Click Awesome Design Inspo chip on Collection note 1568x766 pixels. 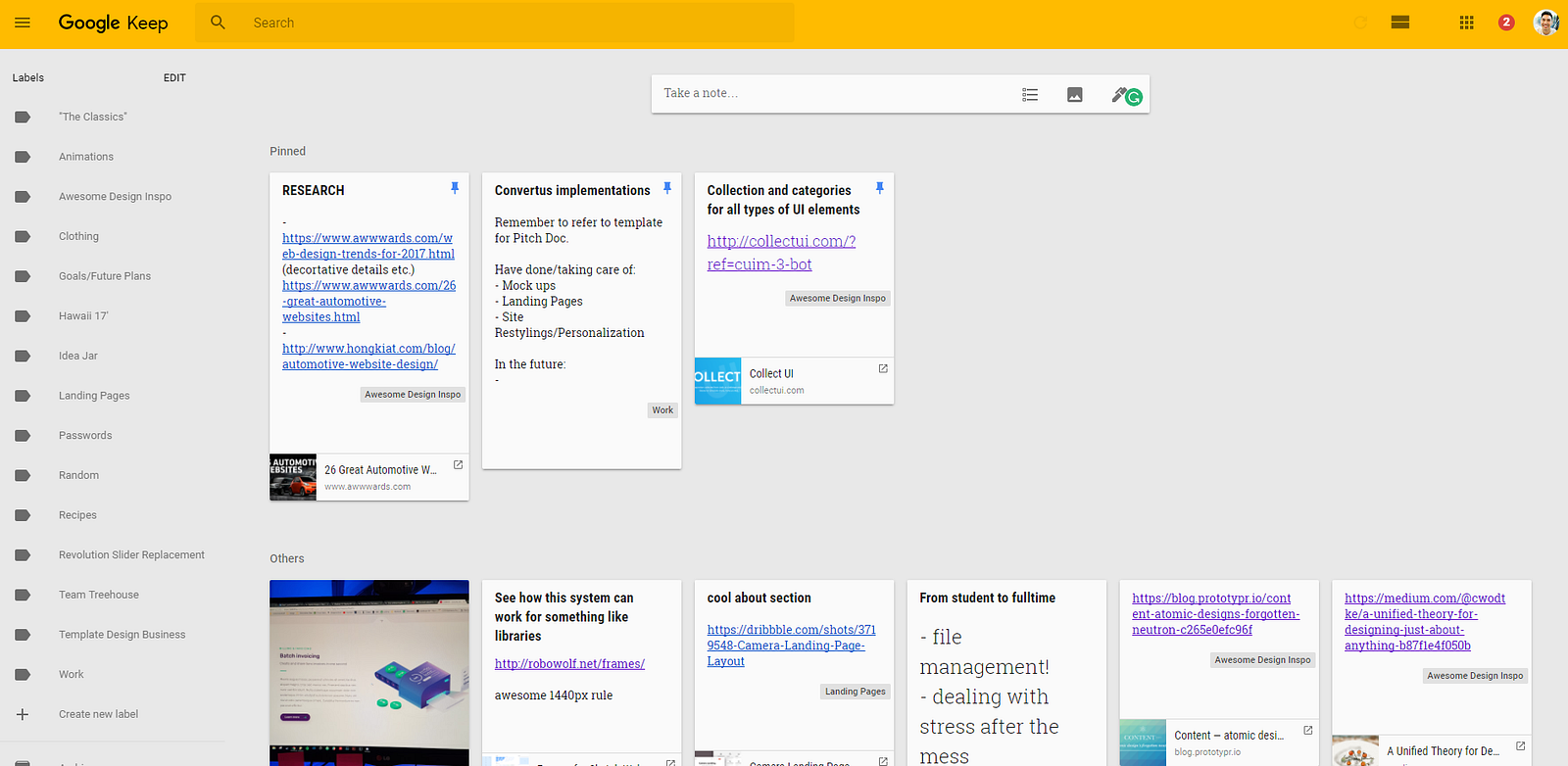point(838,299)
